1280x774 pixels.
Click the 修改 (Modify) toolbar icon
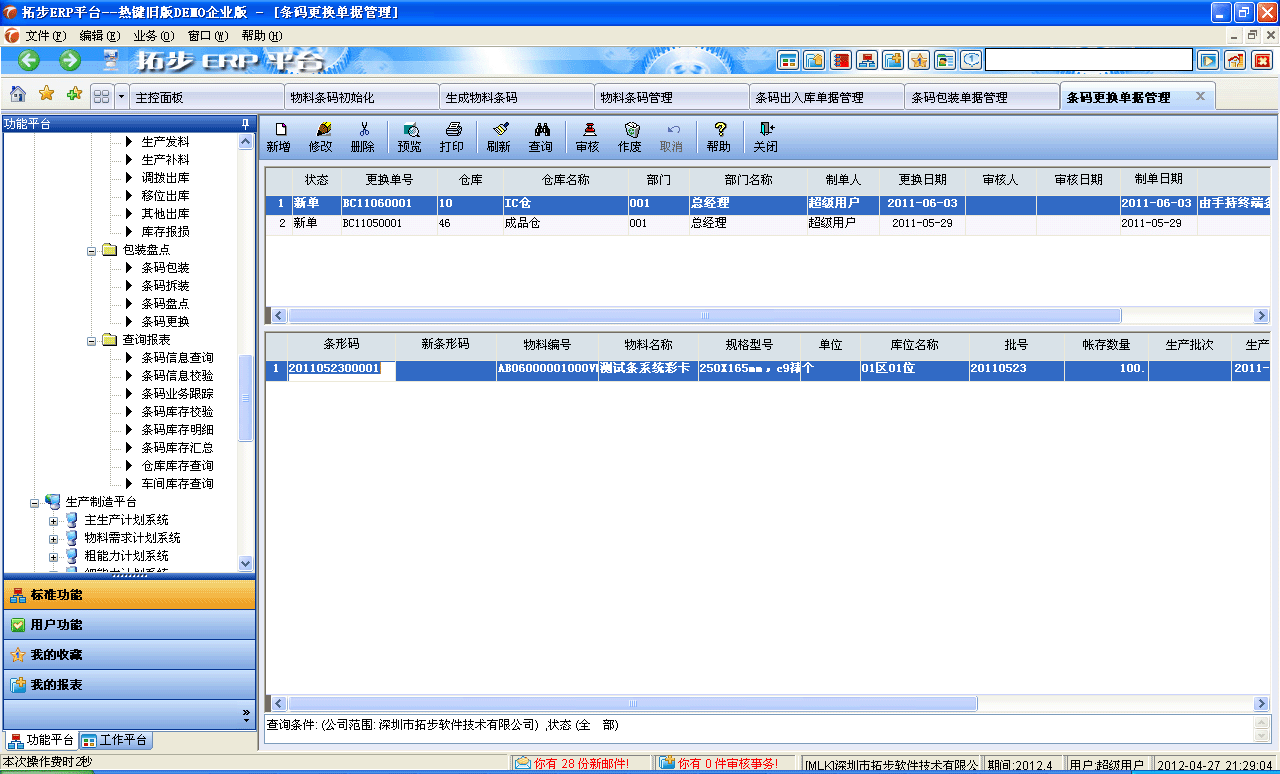[321, 137]
